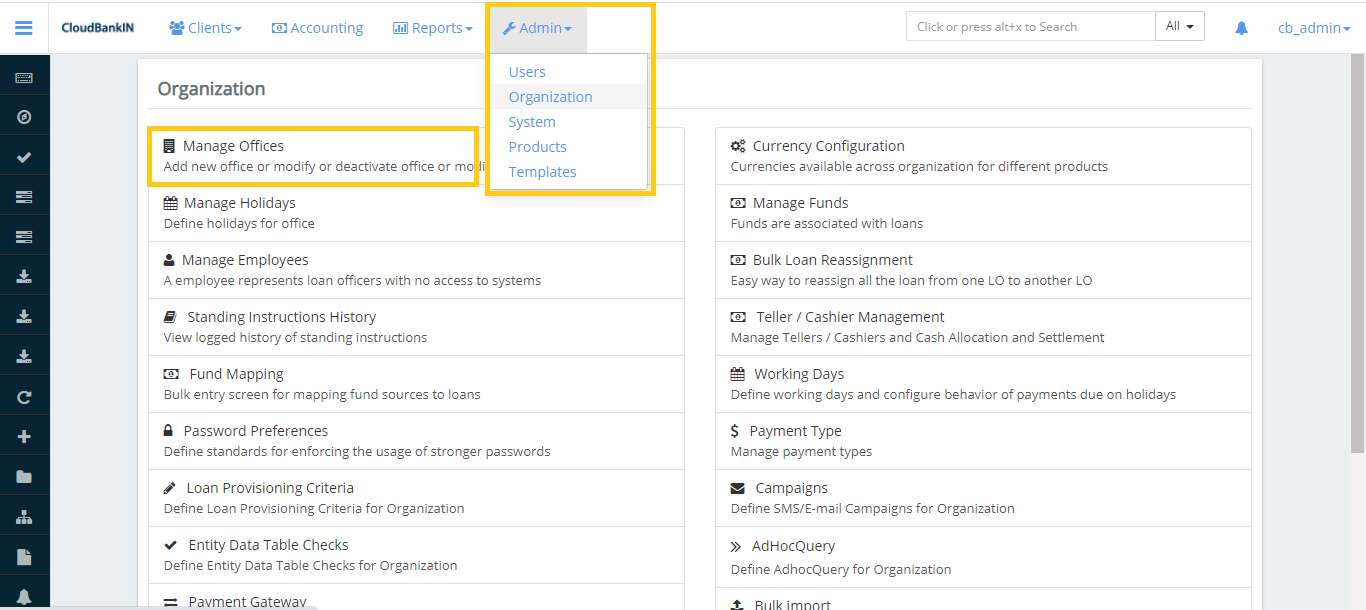Click the refresh icon in the left sidebar
Viewport: 1366px width, 610px height.
click(24, 397)
